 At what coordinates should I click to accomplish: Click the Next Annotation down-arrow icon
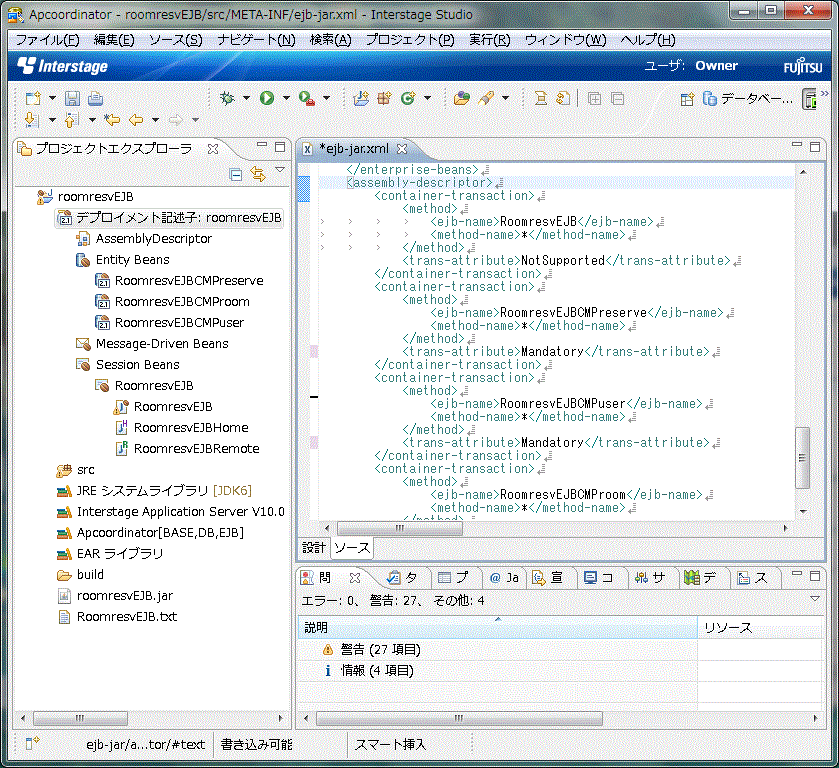[x=32, y=120]
